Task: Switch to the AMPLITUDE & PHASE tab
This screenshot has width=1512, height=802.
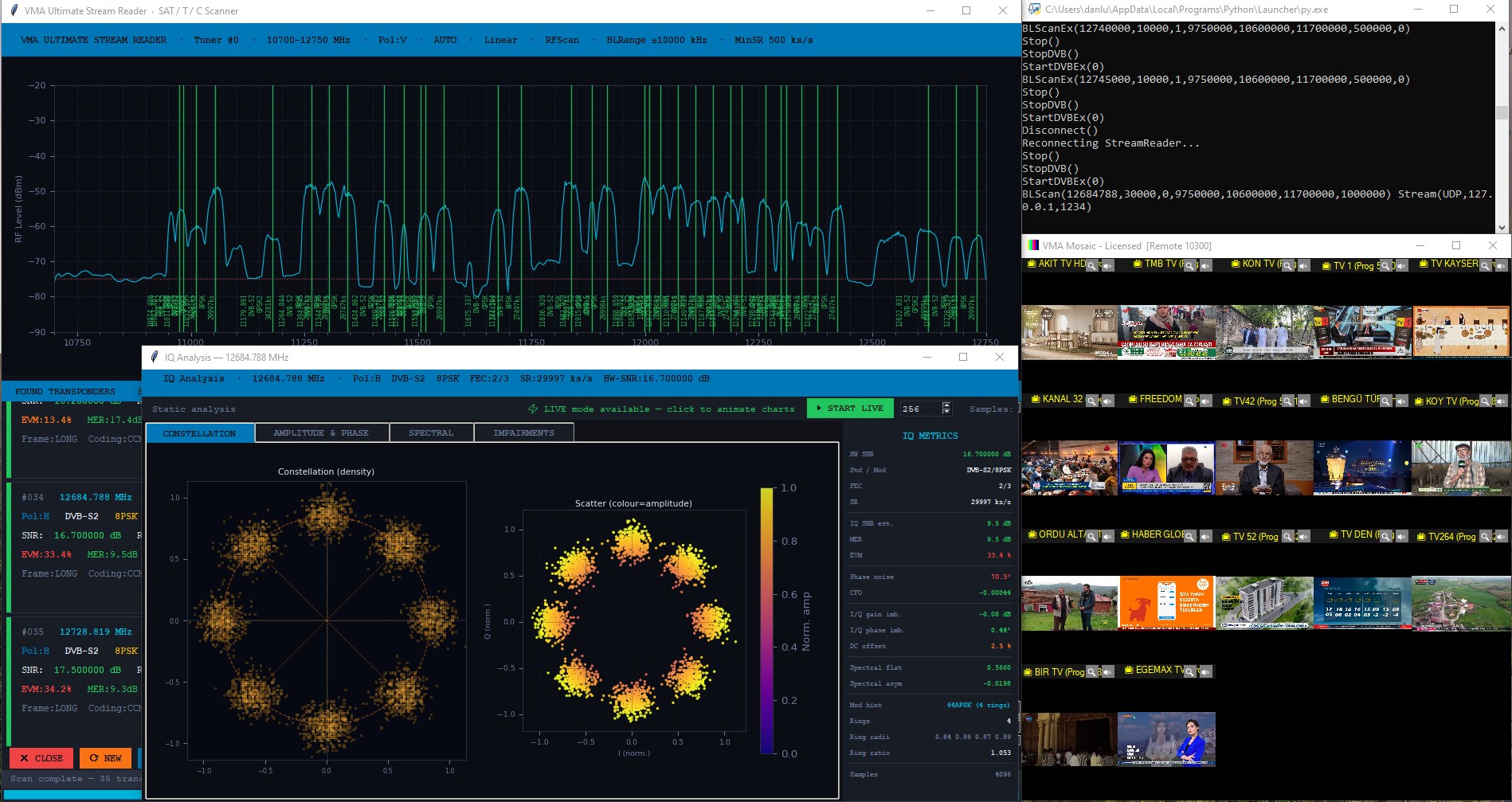Action: click(x=322, y=433)
